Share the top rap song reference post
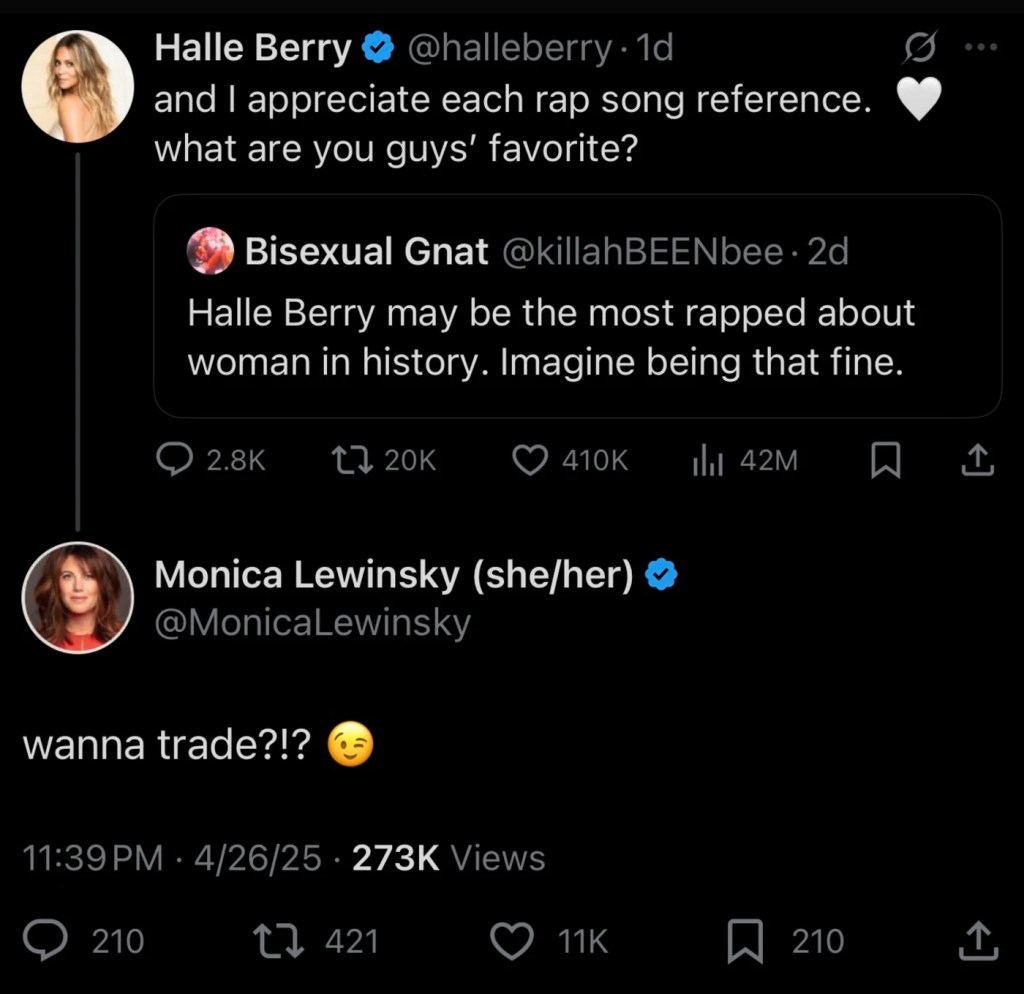Image resolution: width=1024 pixels, height=994 pixels. (x=977, y=460)
